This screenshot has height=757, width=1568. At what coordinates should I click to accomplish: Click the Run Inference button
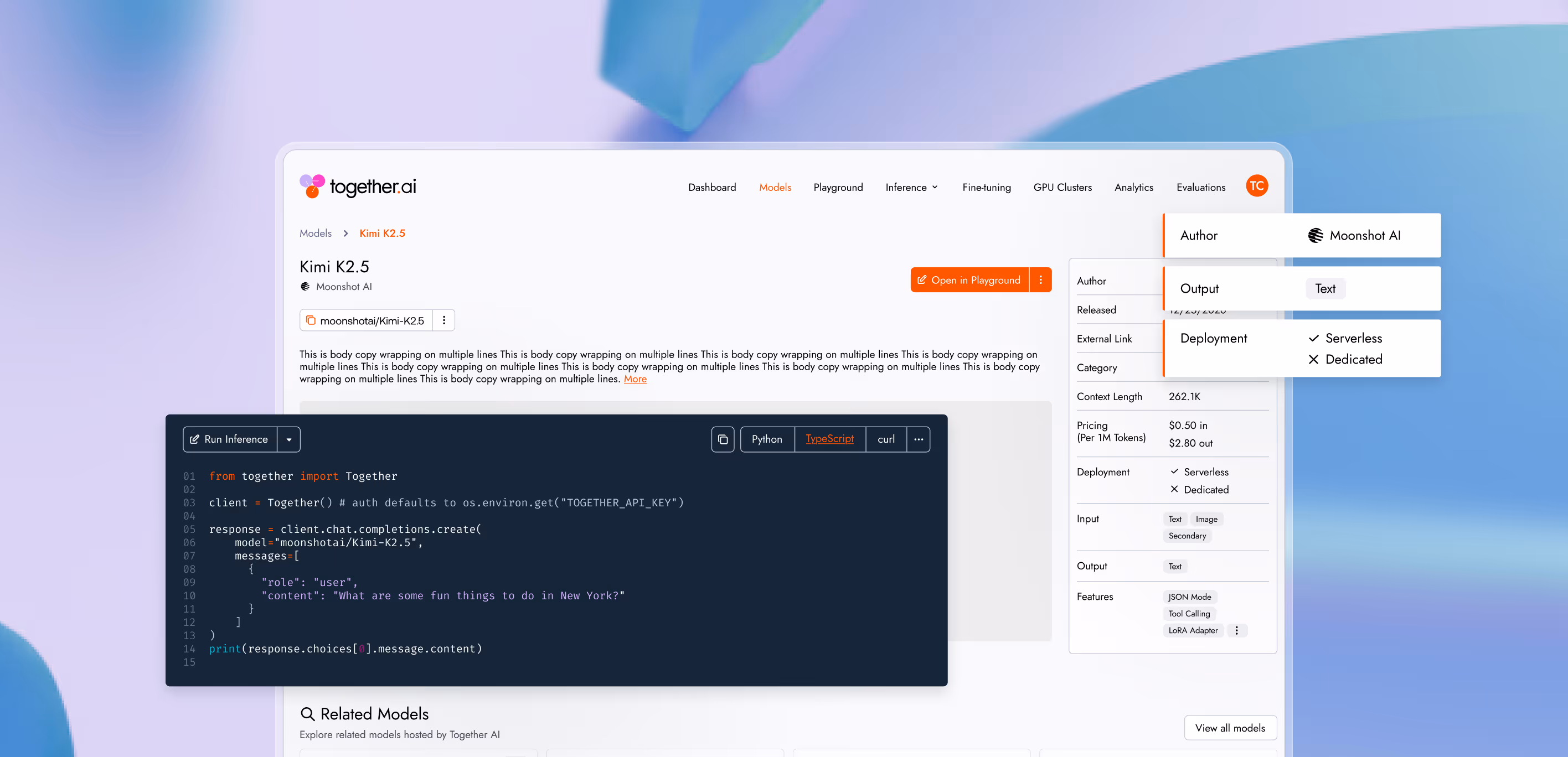[x=230, y=439]
